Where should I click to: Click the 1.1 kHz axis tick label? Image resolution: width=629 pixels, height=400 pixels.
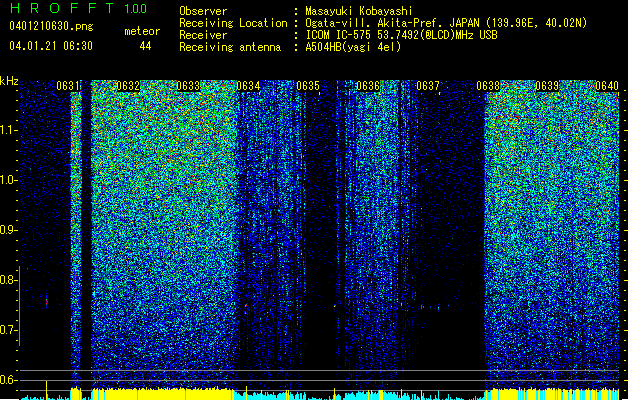pos(8,130)
